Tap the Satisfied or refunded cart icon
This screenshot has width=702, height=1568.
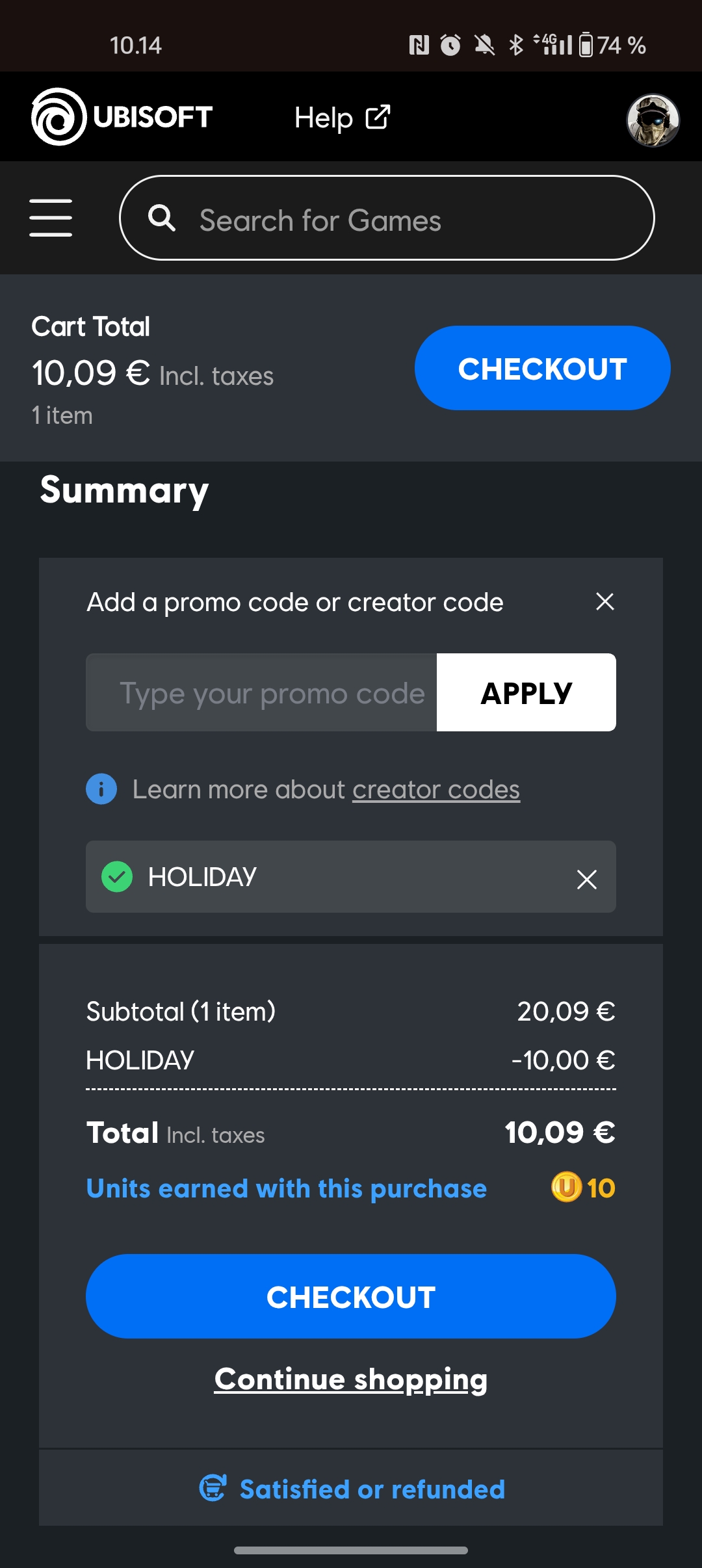pyautogui.click(x=213, y=1488)
